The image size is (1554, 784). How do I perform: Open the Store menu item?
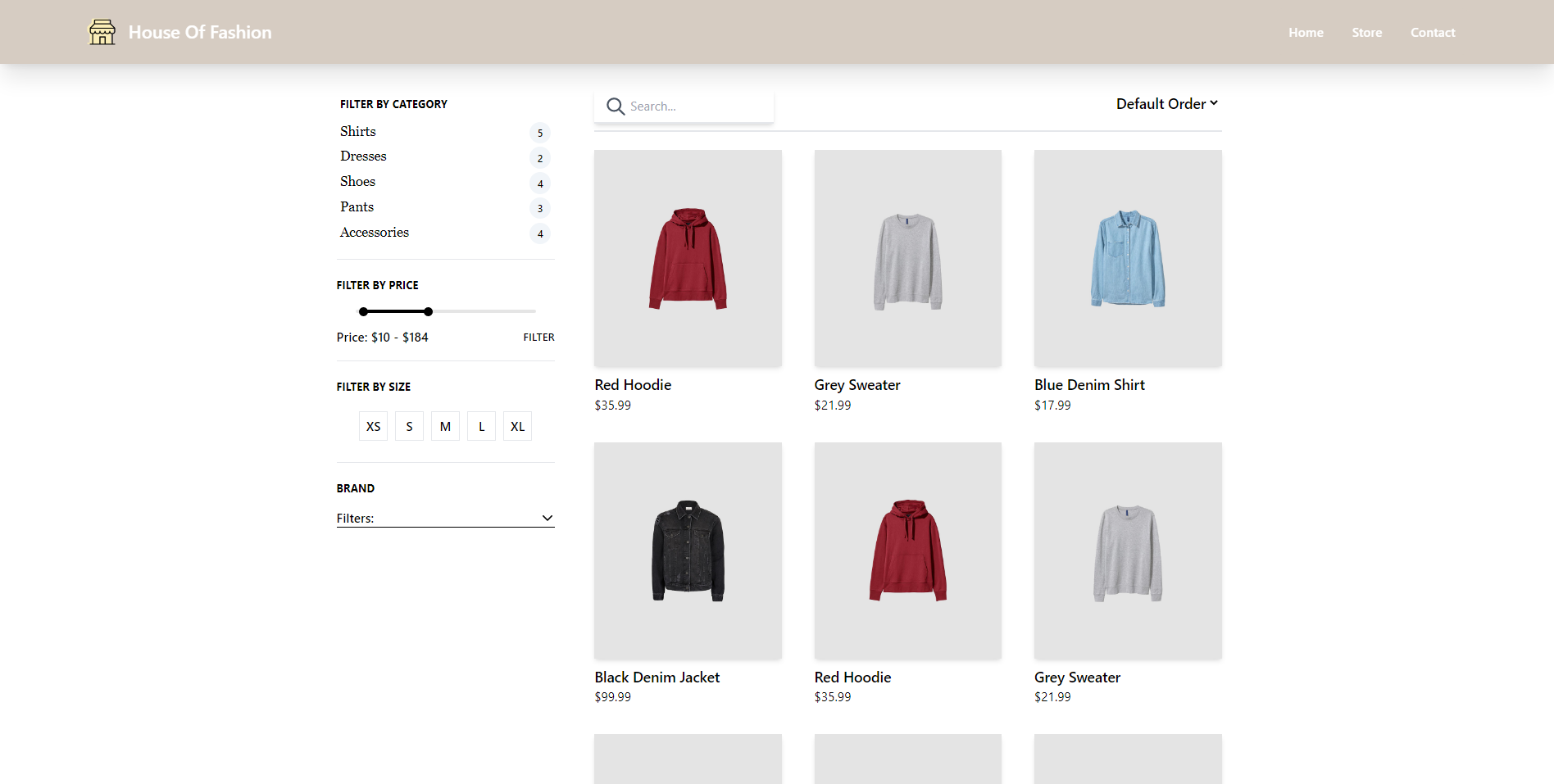1366,33
